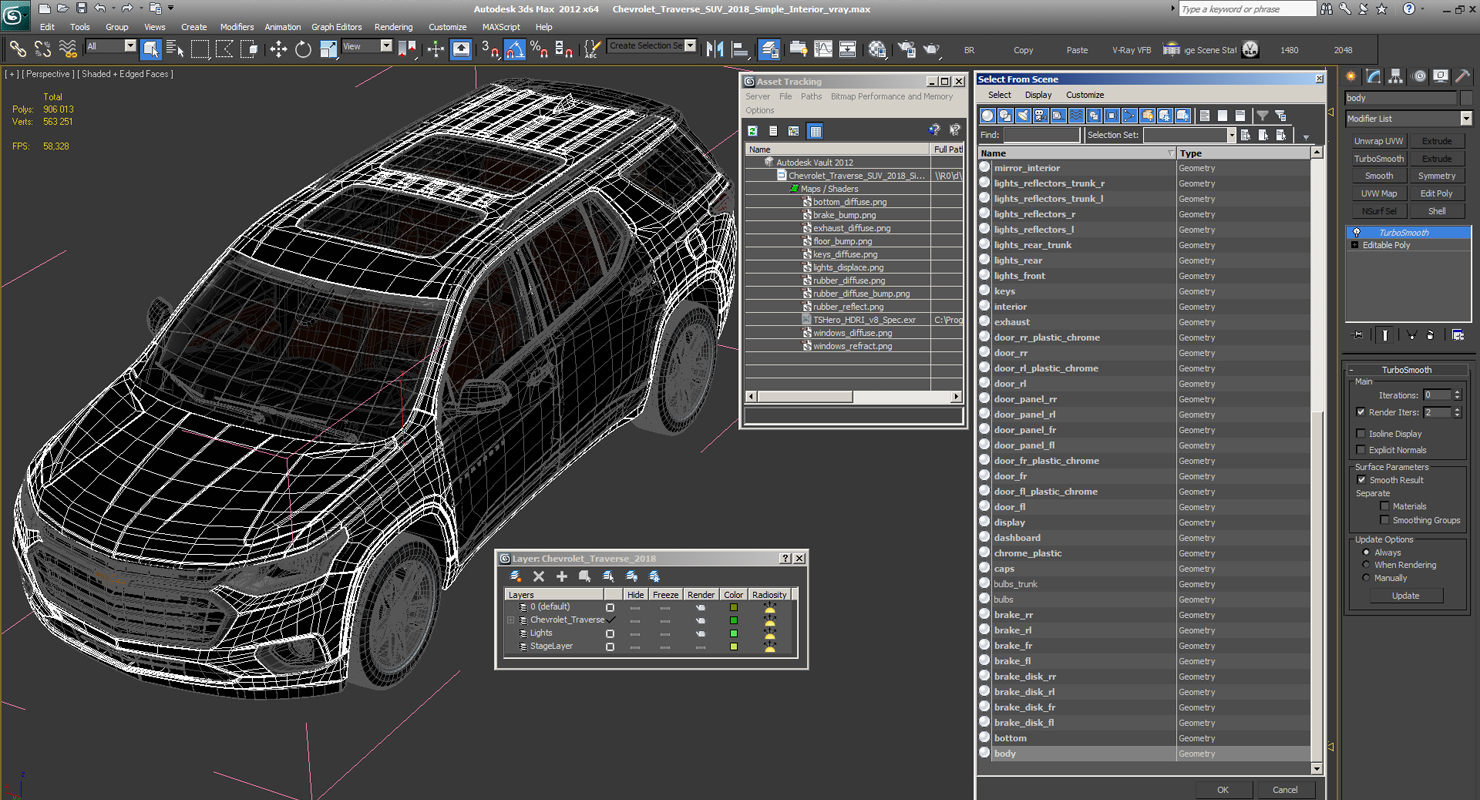1480x800 pixels.
Task: Open the Modify command panel tab
Action: (1373, 76)
